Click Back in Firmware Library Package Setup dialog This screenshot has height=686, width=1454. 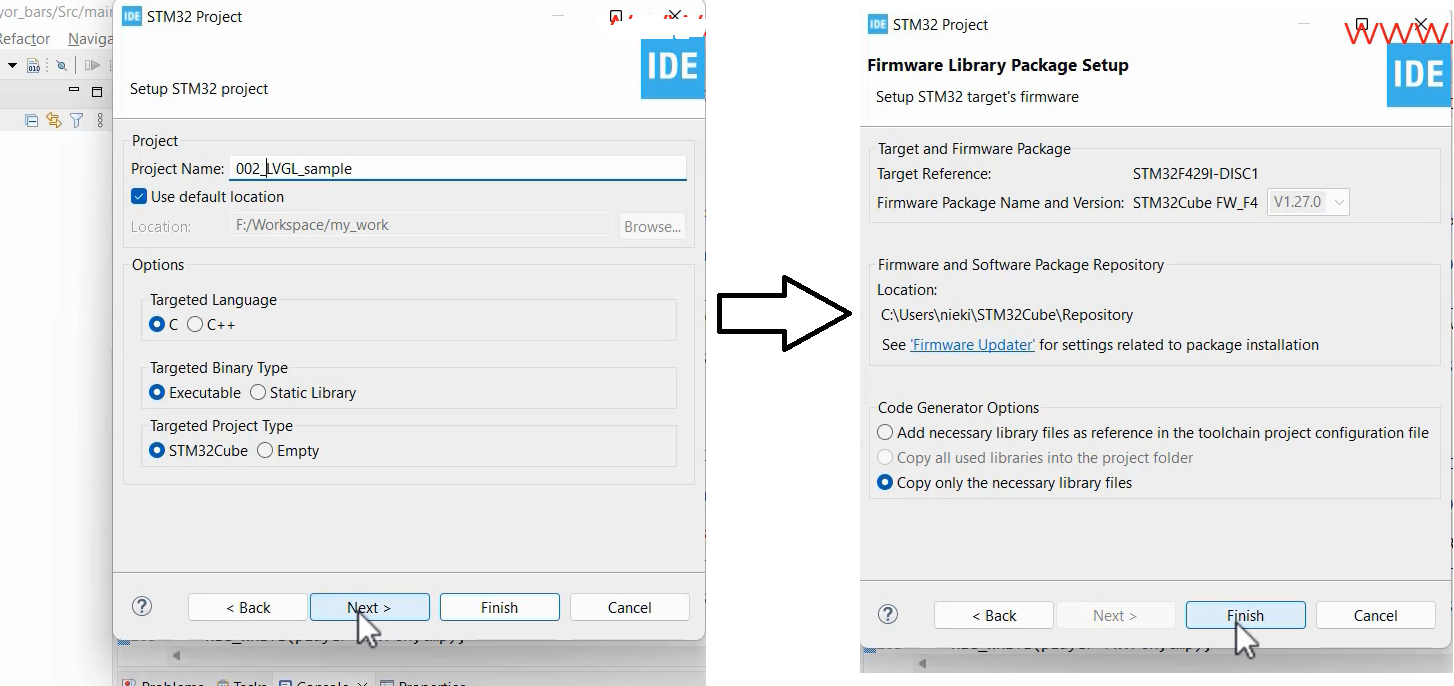[994, 615]
